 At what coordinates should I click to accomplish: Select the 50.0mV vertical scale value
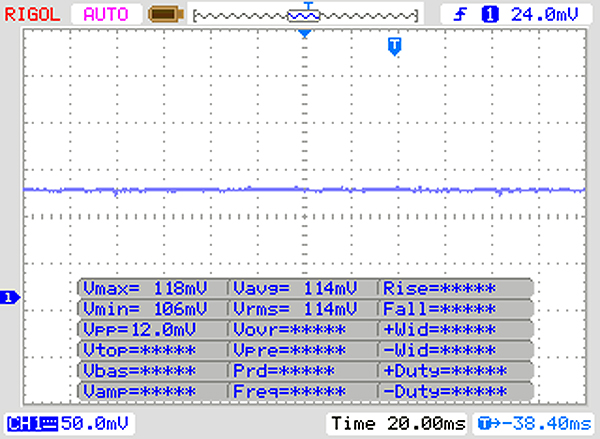95,424
